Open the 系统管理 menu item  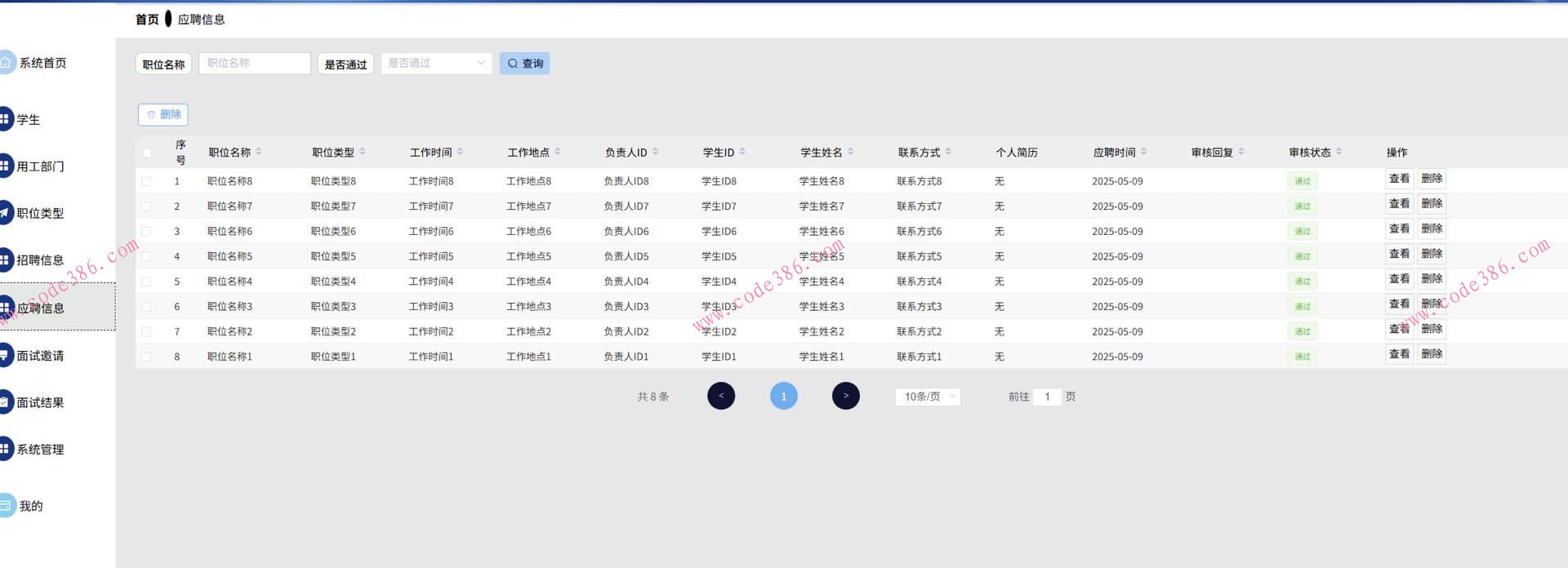tap(40, 449)
